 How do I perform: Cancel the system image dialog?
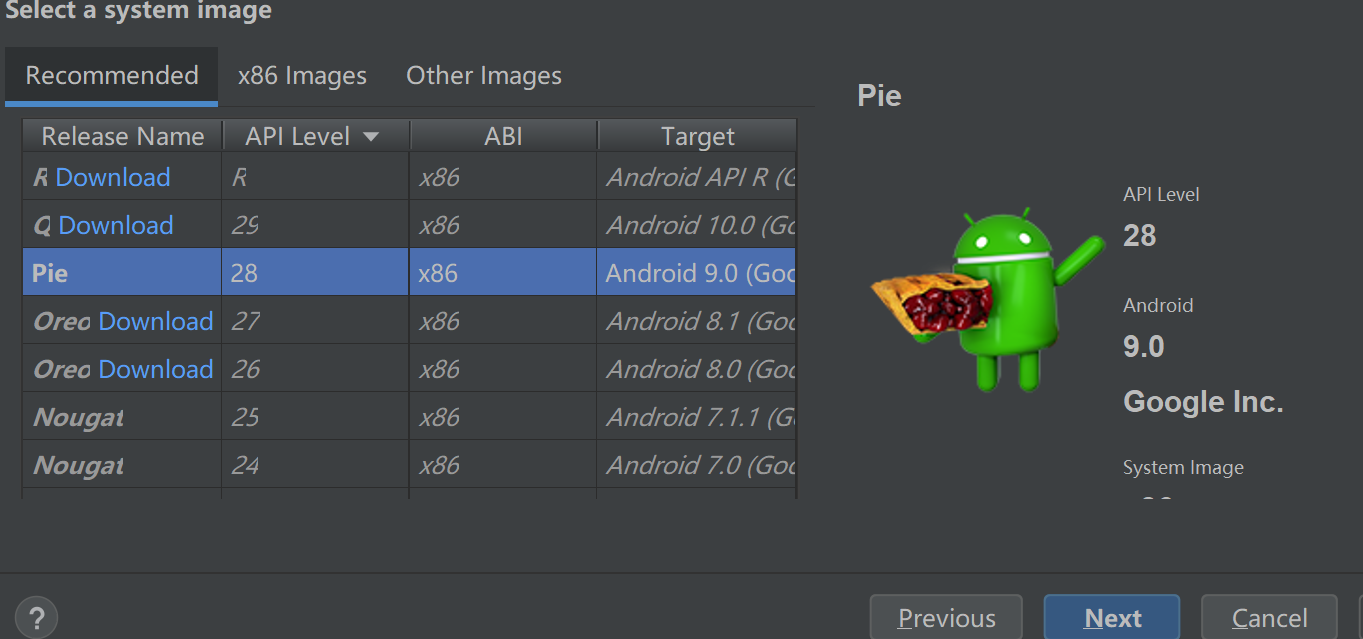click(x=1269, y=618)
